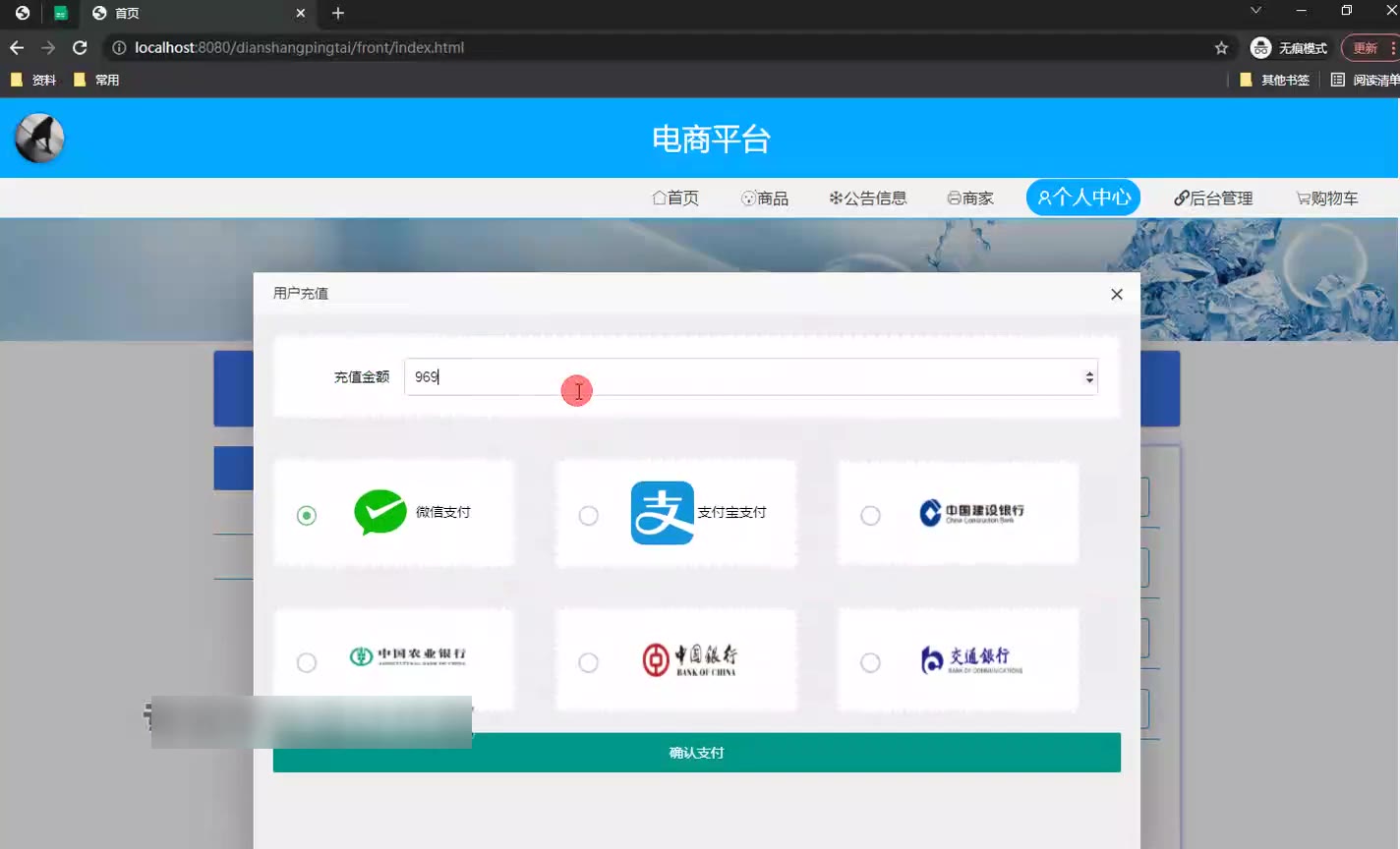Go back to the previous page

pos(17,47)
